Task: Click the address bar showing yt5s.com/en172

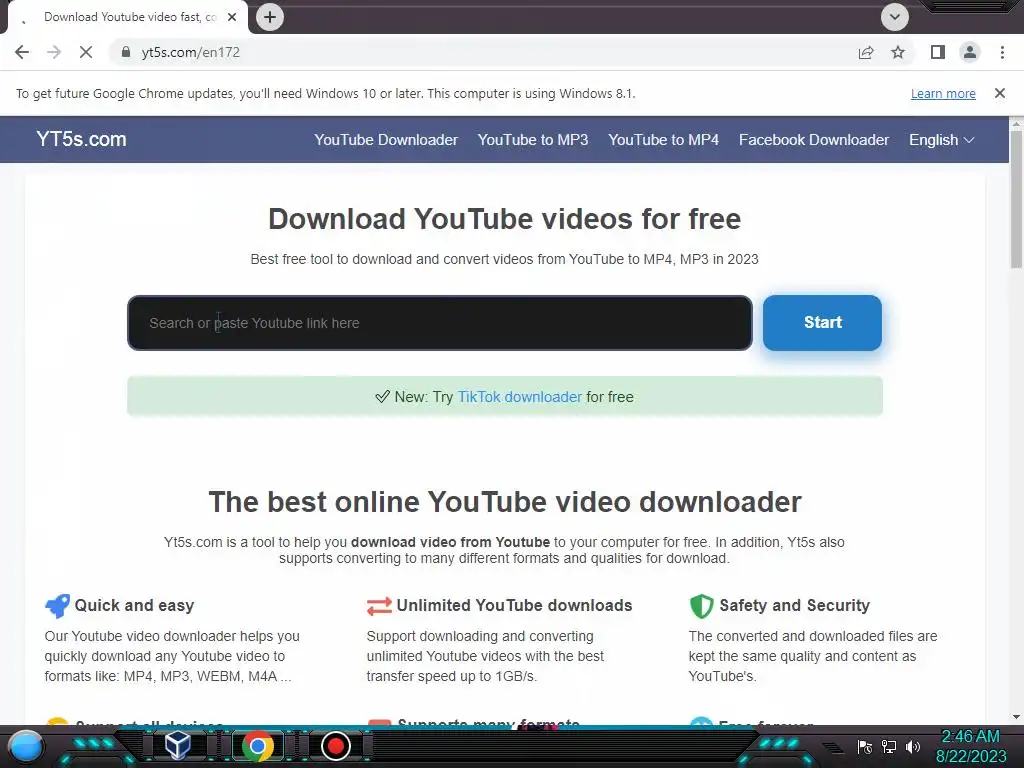Action: click(483, 52)
